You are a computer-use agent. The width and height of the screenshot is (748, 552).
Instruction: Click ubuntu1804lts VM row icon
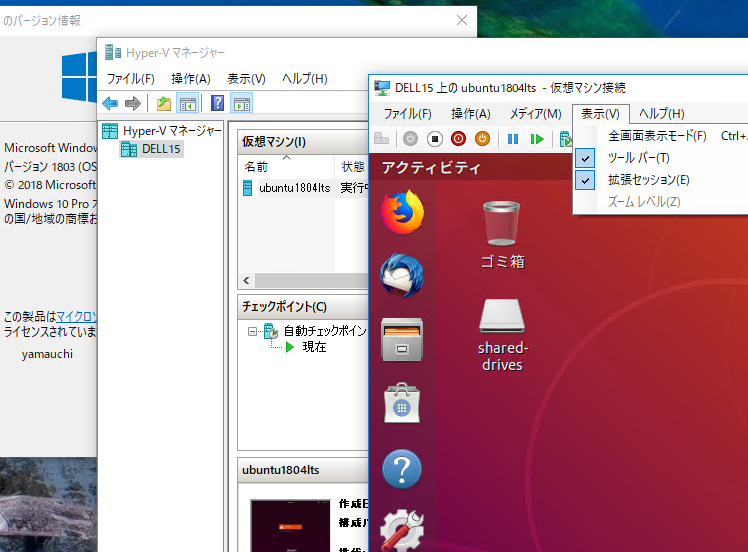(x=248, y=188)
